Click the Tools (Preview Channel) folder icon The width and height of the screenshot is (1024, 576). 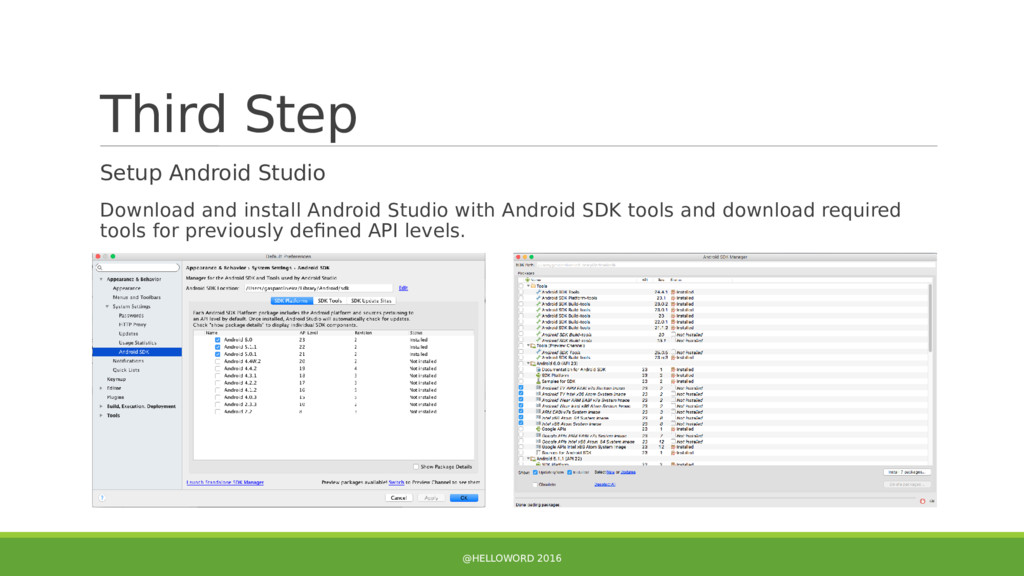(534, 346)
